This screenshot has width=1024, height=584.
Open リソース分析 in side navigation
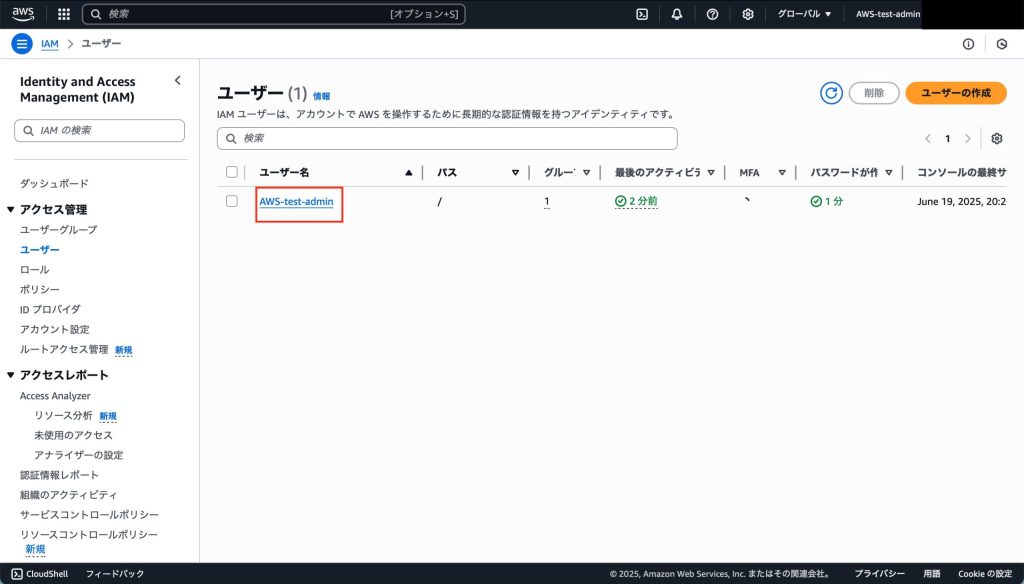63,415
